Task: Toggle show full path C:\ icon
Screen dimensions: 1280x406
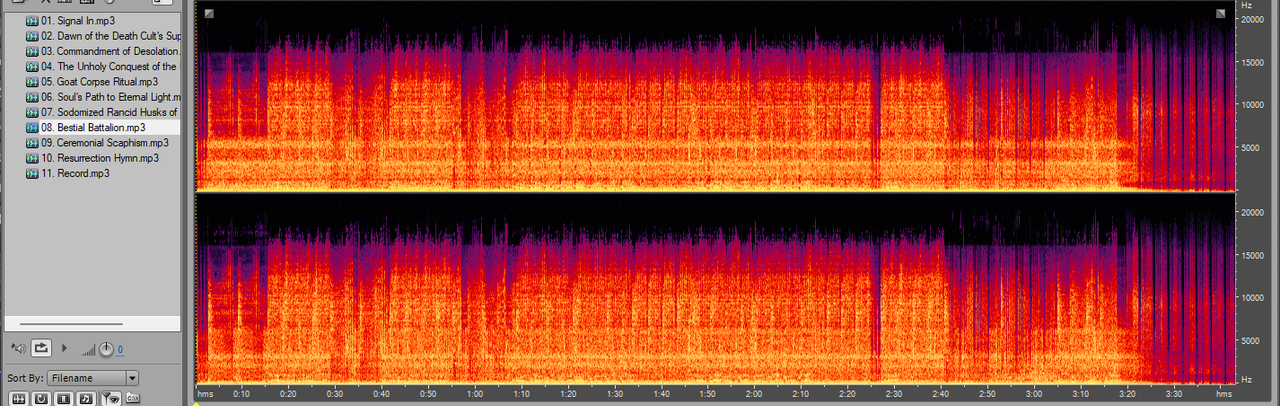Action: (x=133, y=399)
